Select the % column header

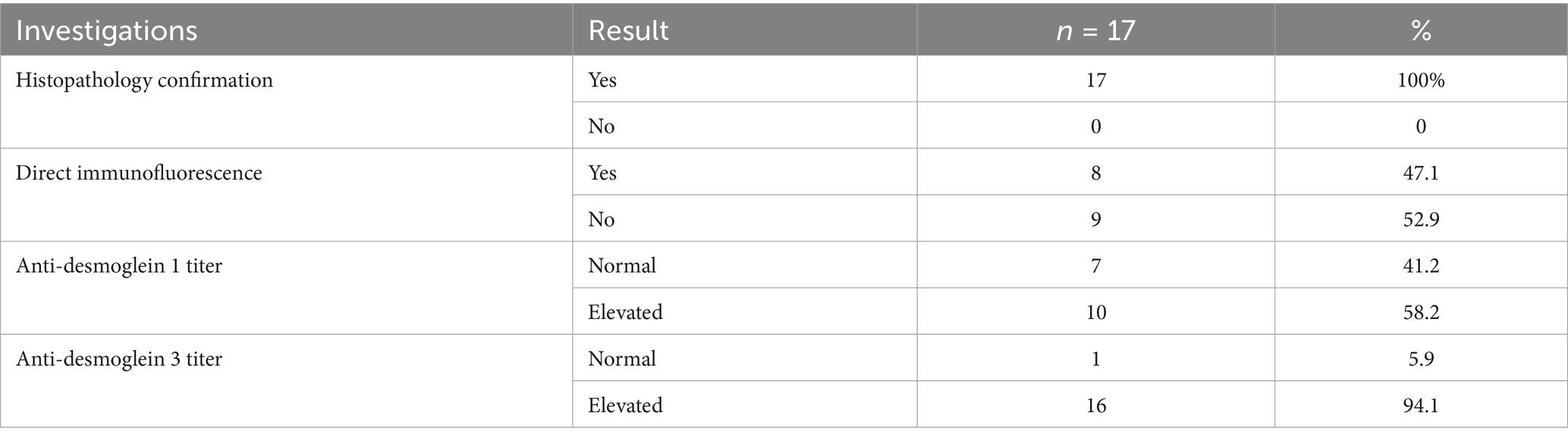1421,31
